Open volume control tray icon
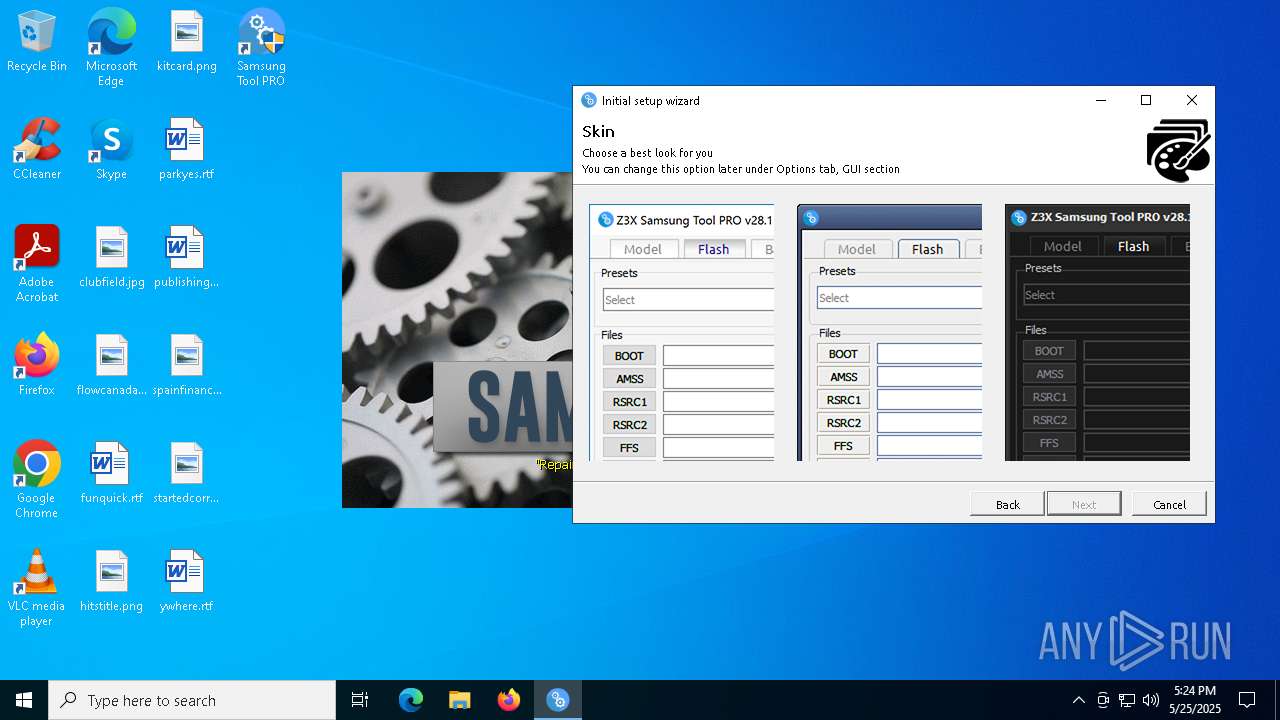 1151,700
